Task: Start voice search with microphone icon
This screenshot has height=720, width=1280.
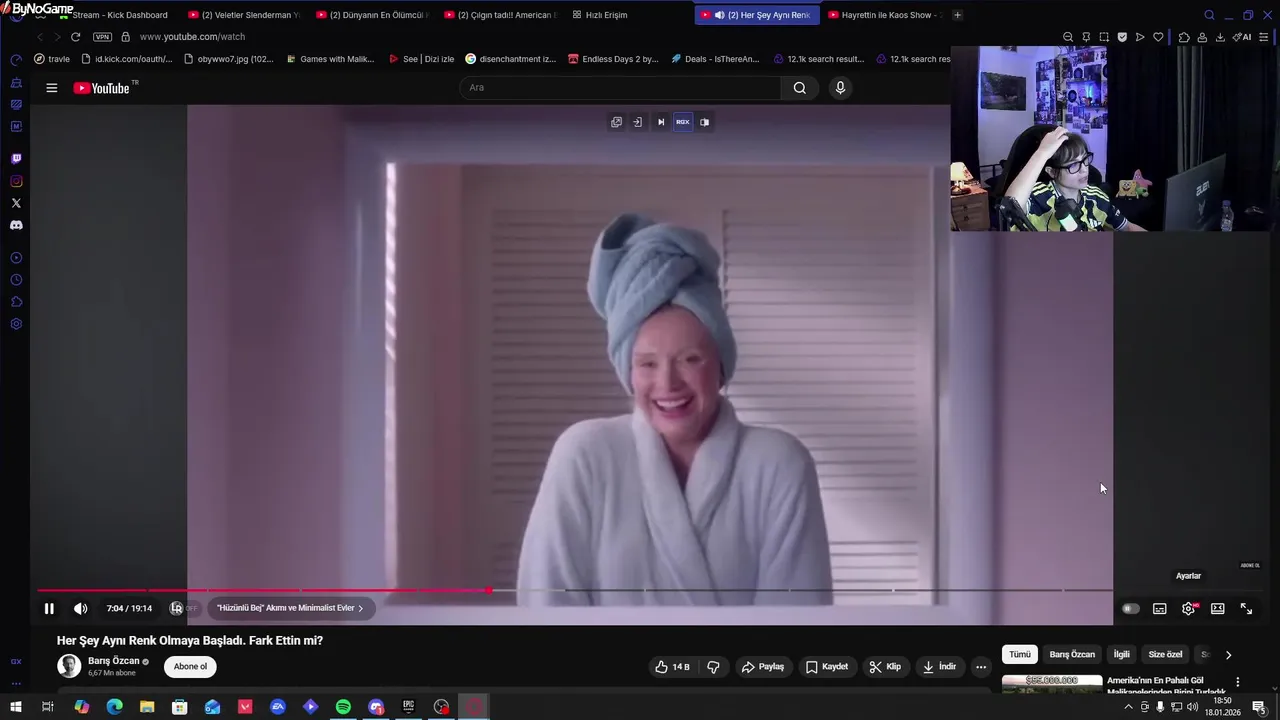Action: 840,87
